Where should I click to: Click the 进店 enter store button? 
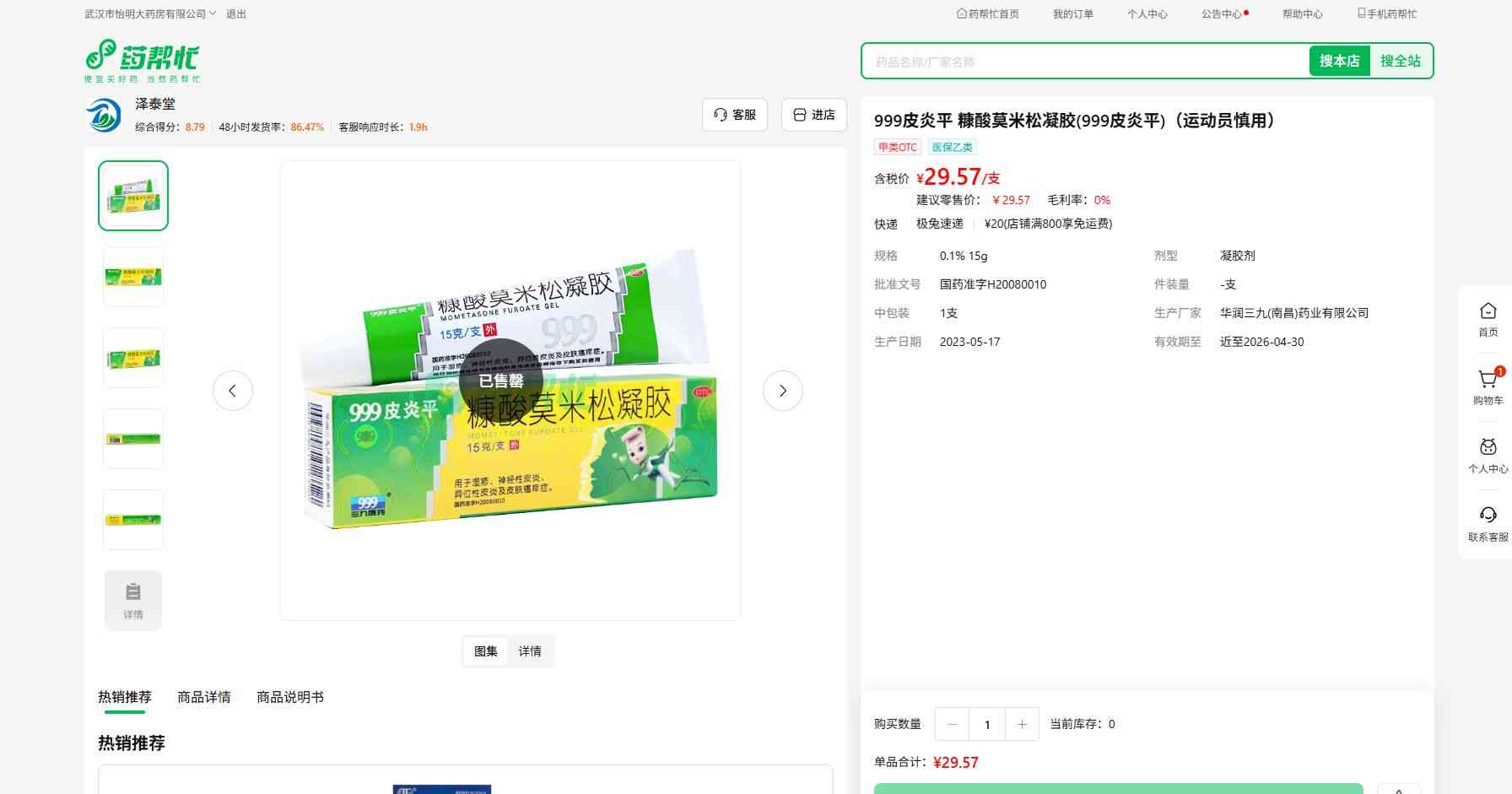point(814,115)
